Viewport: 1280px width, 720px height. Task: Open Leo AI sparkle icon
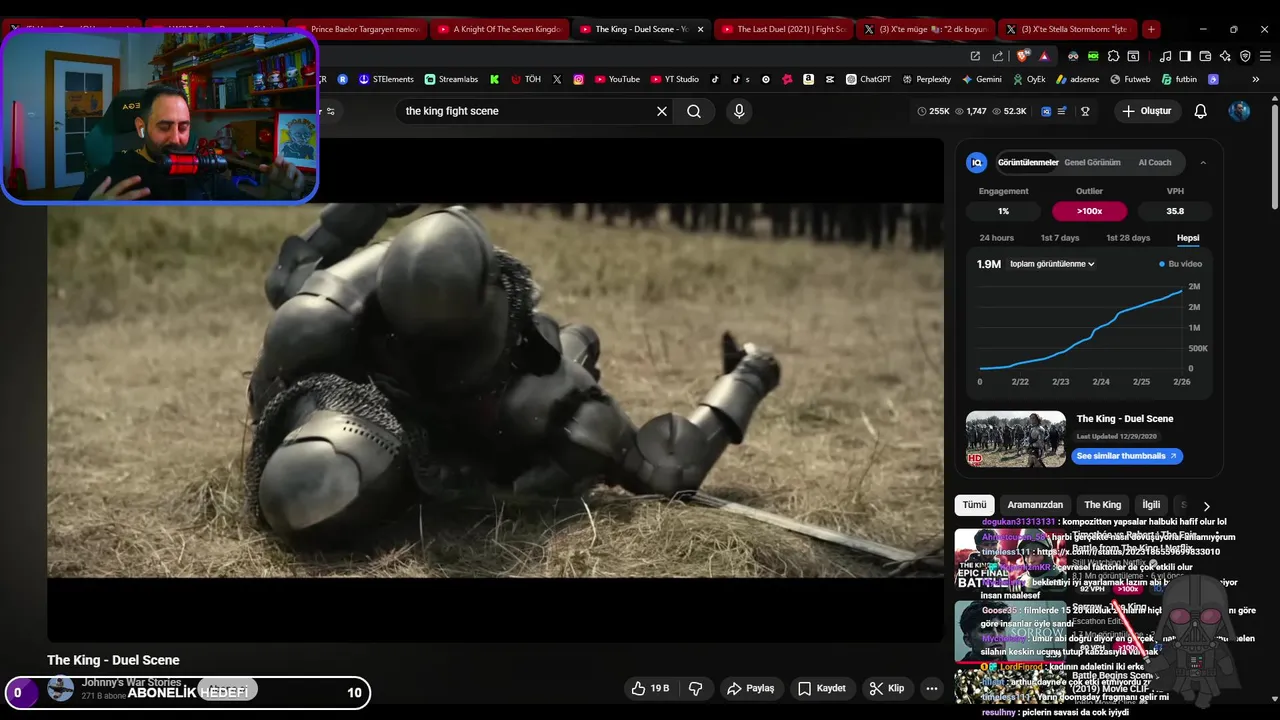(1225, 56)
